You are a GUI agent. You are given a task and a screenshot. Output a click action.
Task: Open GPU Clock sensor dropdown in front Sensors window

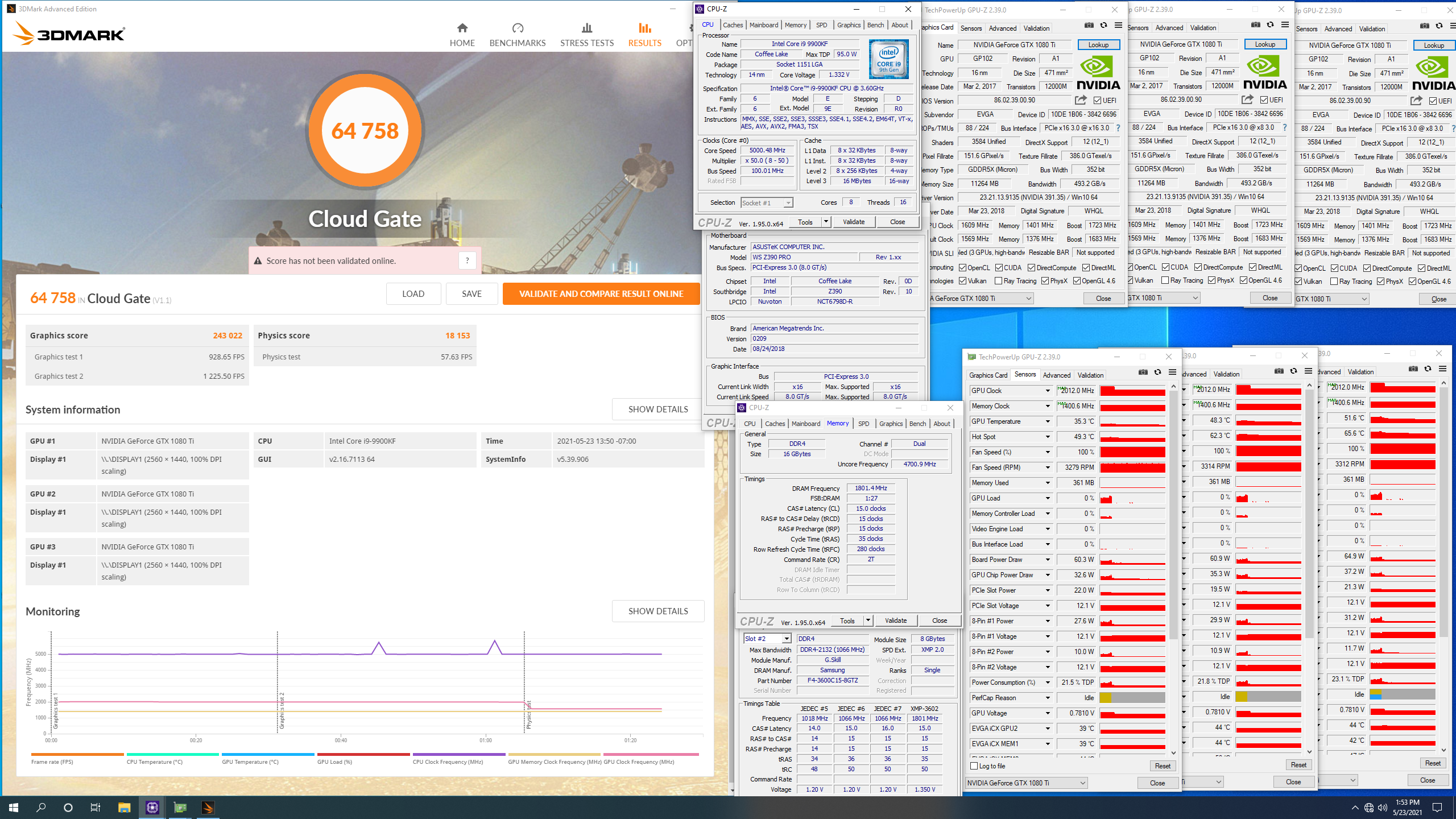[x=1048, y=391]
